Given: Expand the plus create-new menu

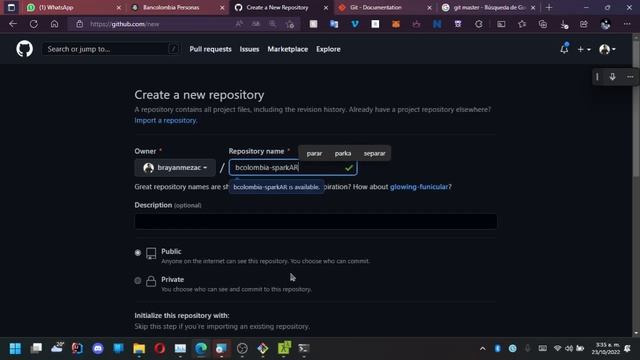Looking at the screenshot, I should pyautogui.click(x=584, y=49).
